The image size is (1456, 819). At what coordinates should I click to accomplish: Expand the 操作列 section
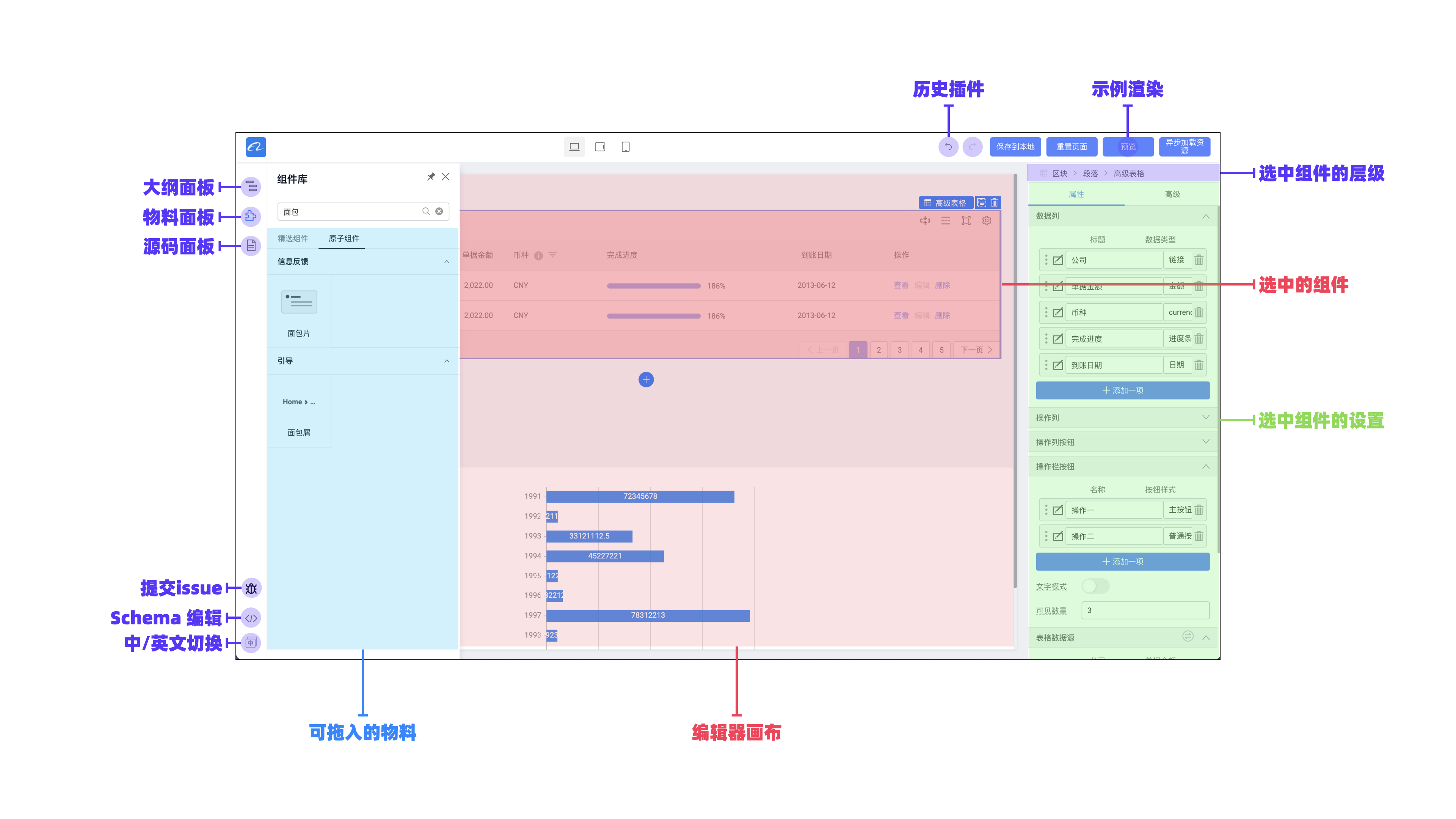tap(1206, 417)
